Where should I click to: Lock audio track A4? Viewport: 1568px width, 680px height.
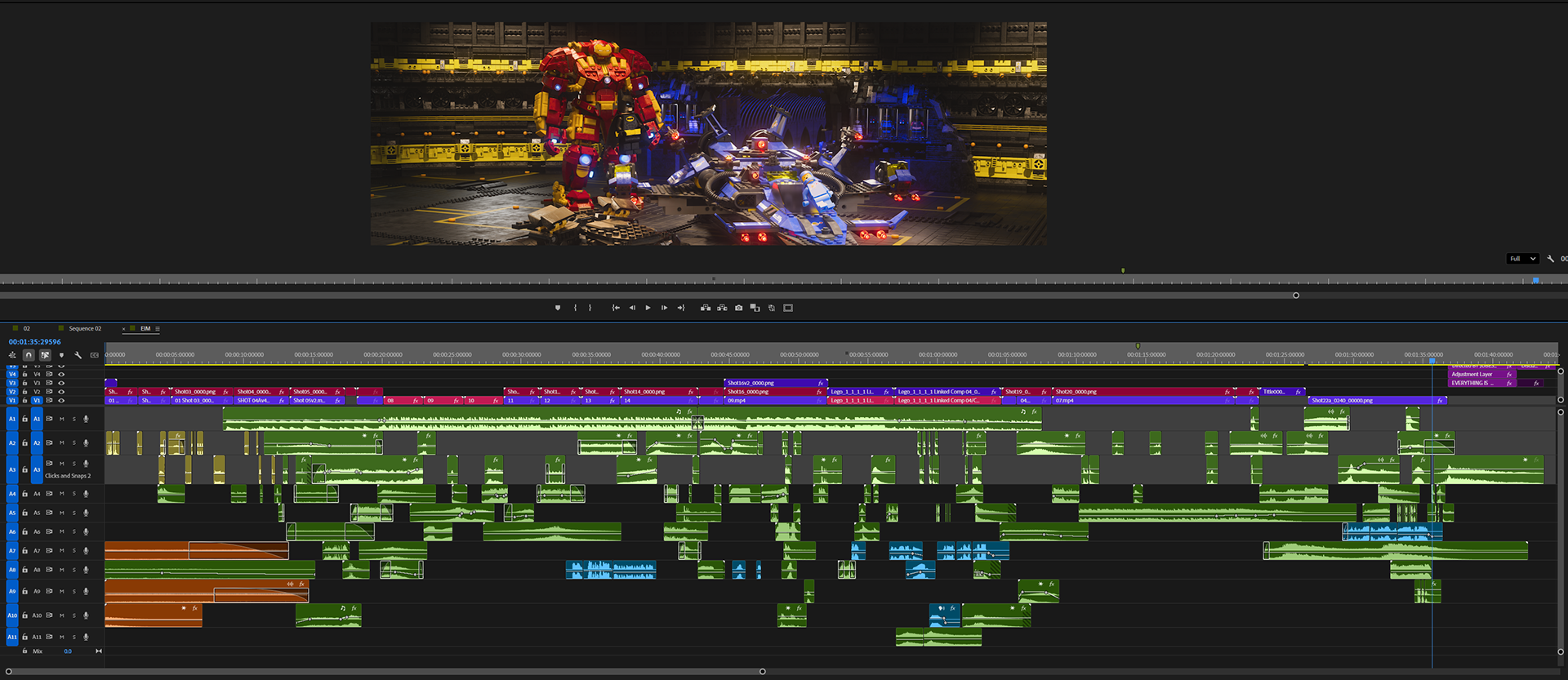[24, 494]
